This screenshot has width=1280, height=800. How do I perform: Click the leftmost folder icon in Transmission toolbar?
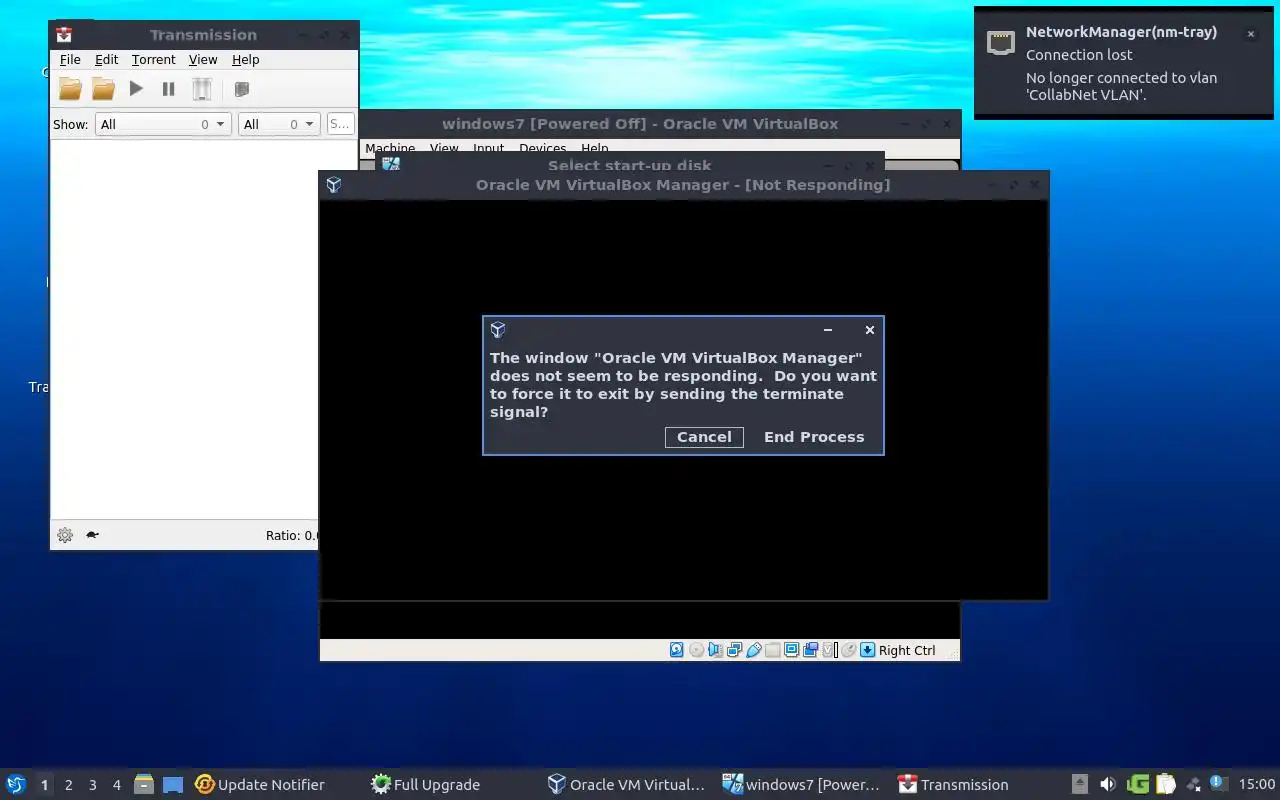70,89
